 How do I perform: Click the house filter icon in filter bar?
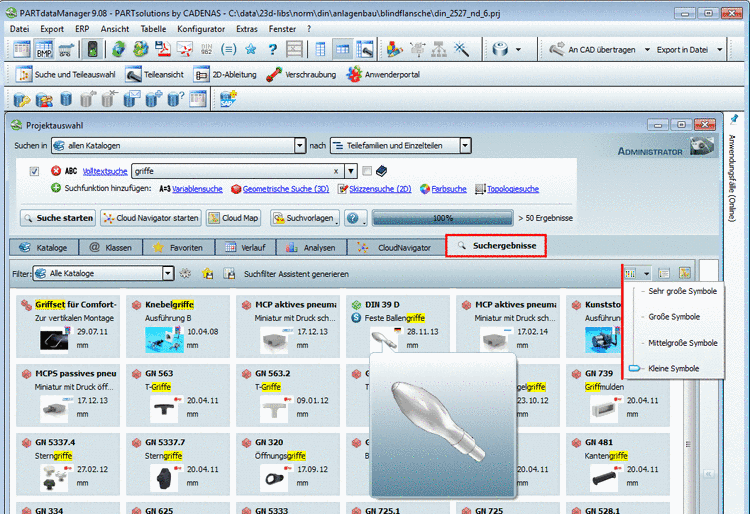pyautogui.click(x=208, y=273)
